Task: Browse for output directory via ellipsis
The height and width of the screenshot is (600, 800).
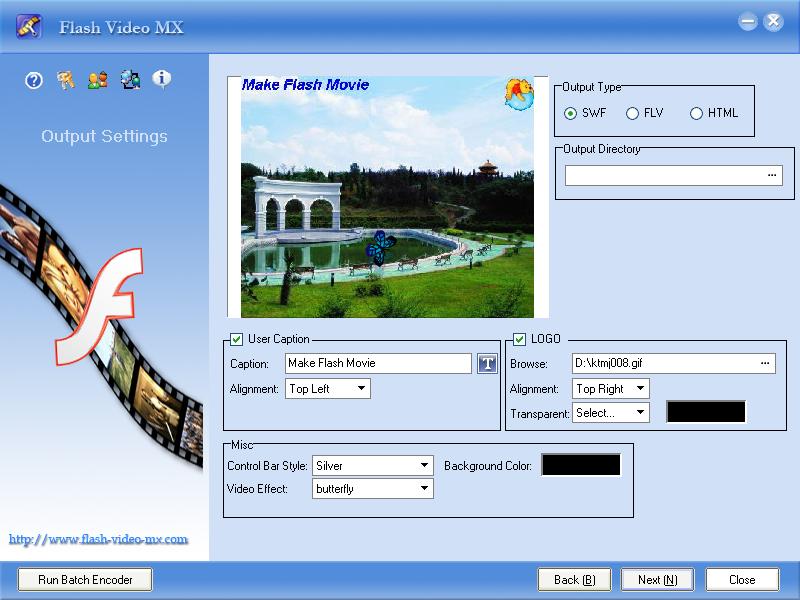Action: click(772, 175)
